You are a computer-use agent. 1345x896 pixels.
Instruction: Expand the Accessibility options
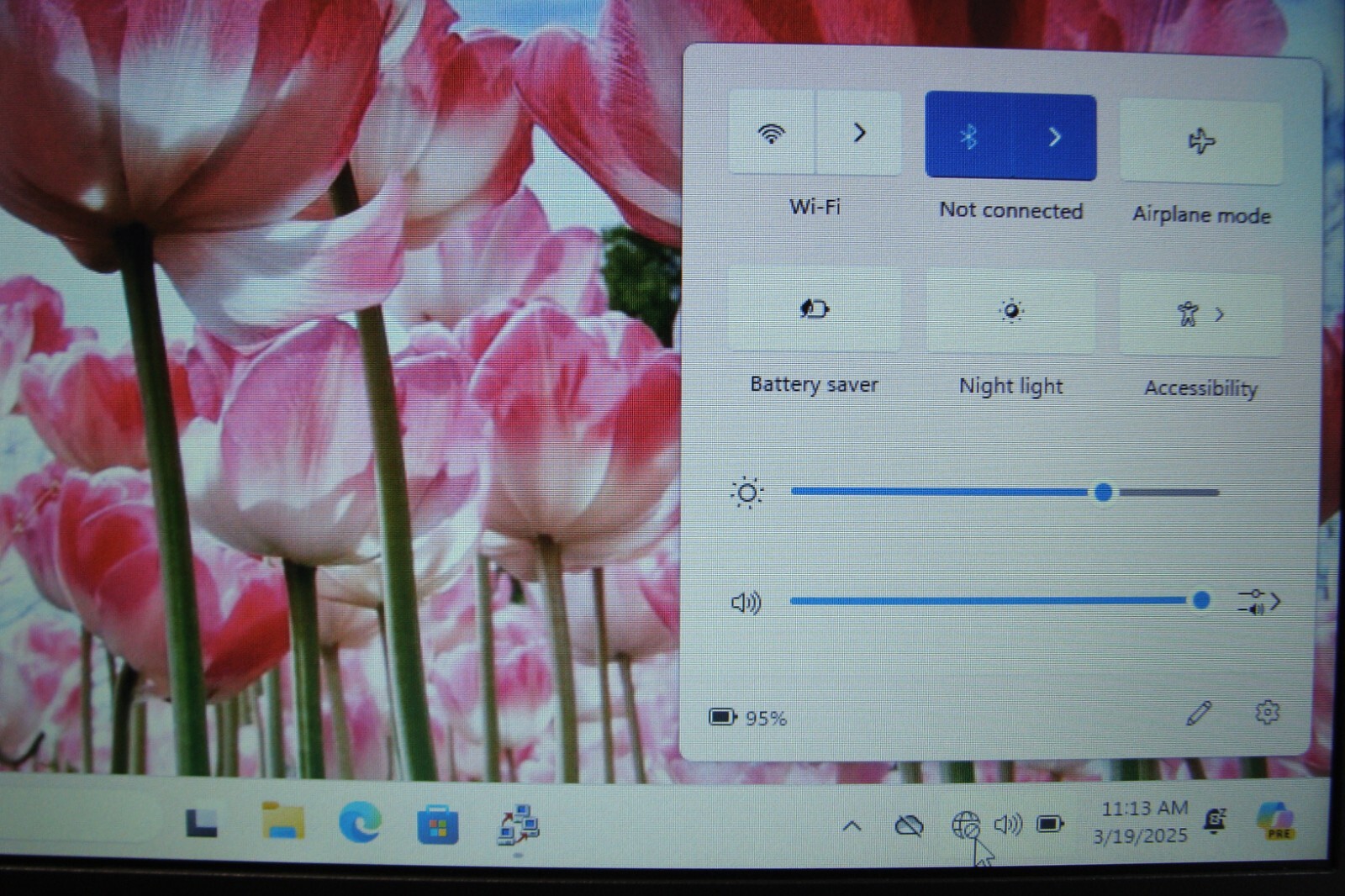(1201, 315)
